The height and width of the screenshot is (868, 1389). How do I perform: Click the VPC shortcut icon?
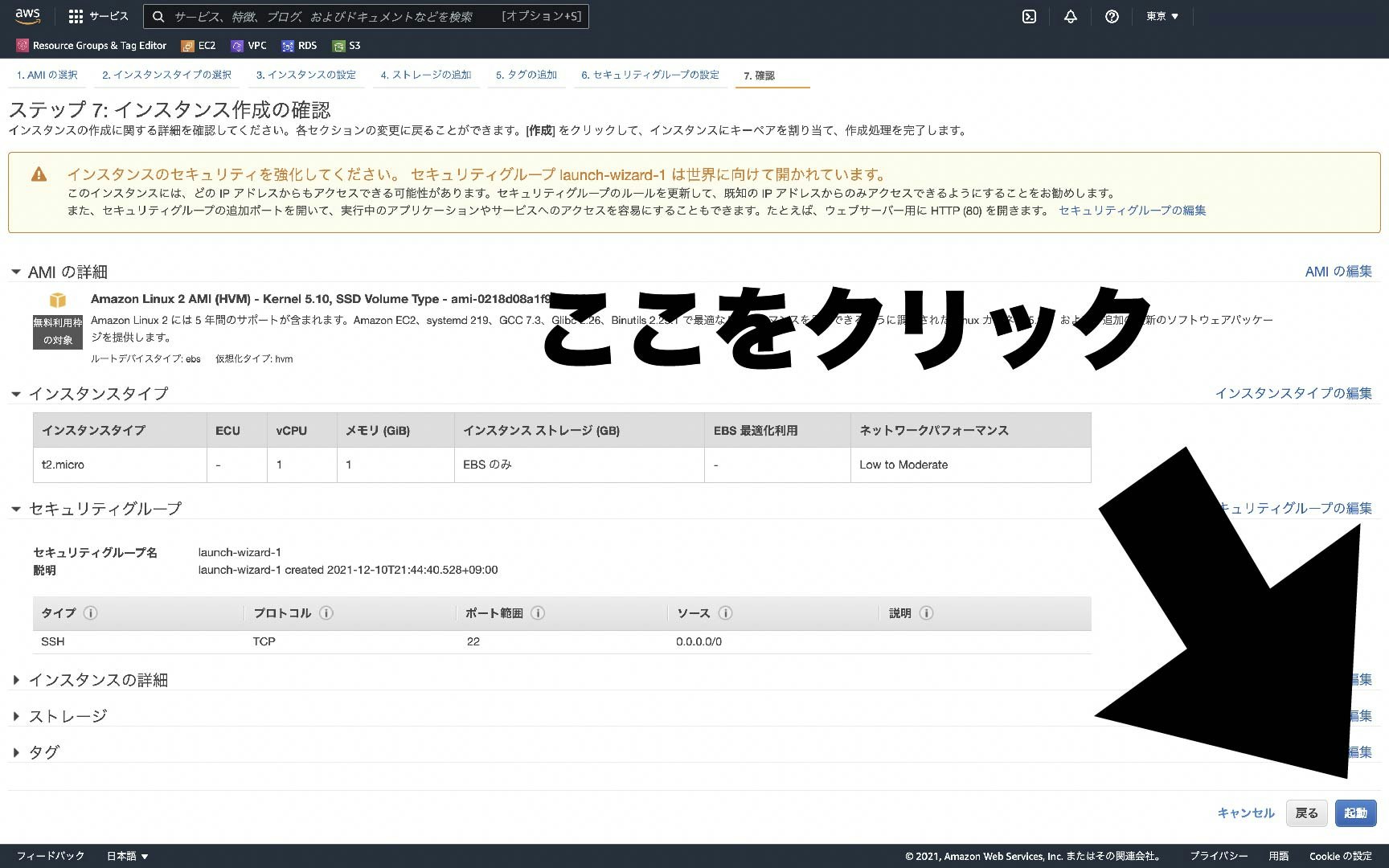click(x=237, y=46)
